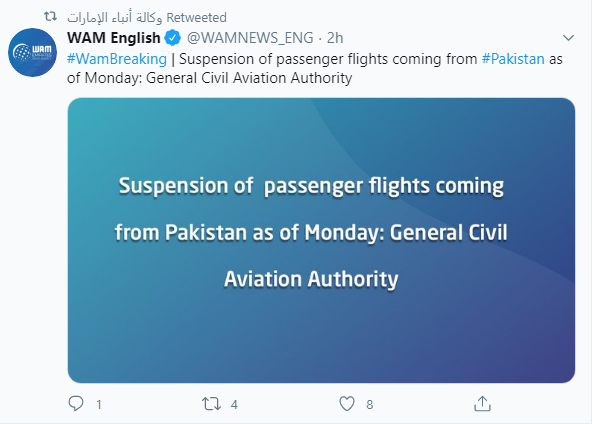Click the Aviation Authority headline inside the image
This screenshot has width=592, height=424.
point(311,279)
